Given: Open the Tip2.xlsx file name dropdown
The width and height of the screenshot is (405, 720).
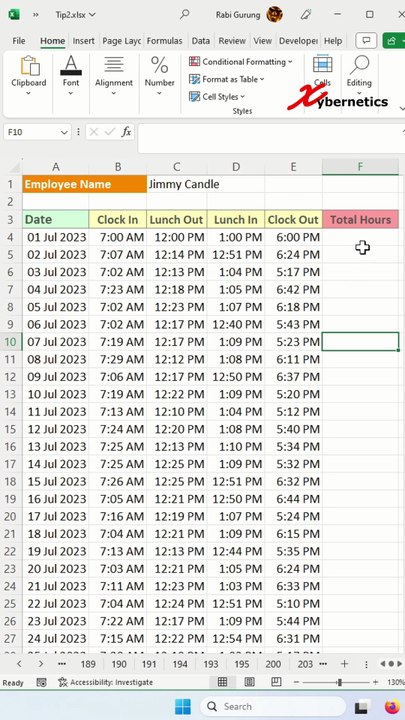Looking at the screenshot, I should tap(75, 15).
